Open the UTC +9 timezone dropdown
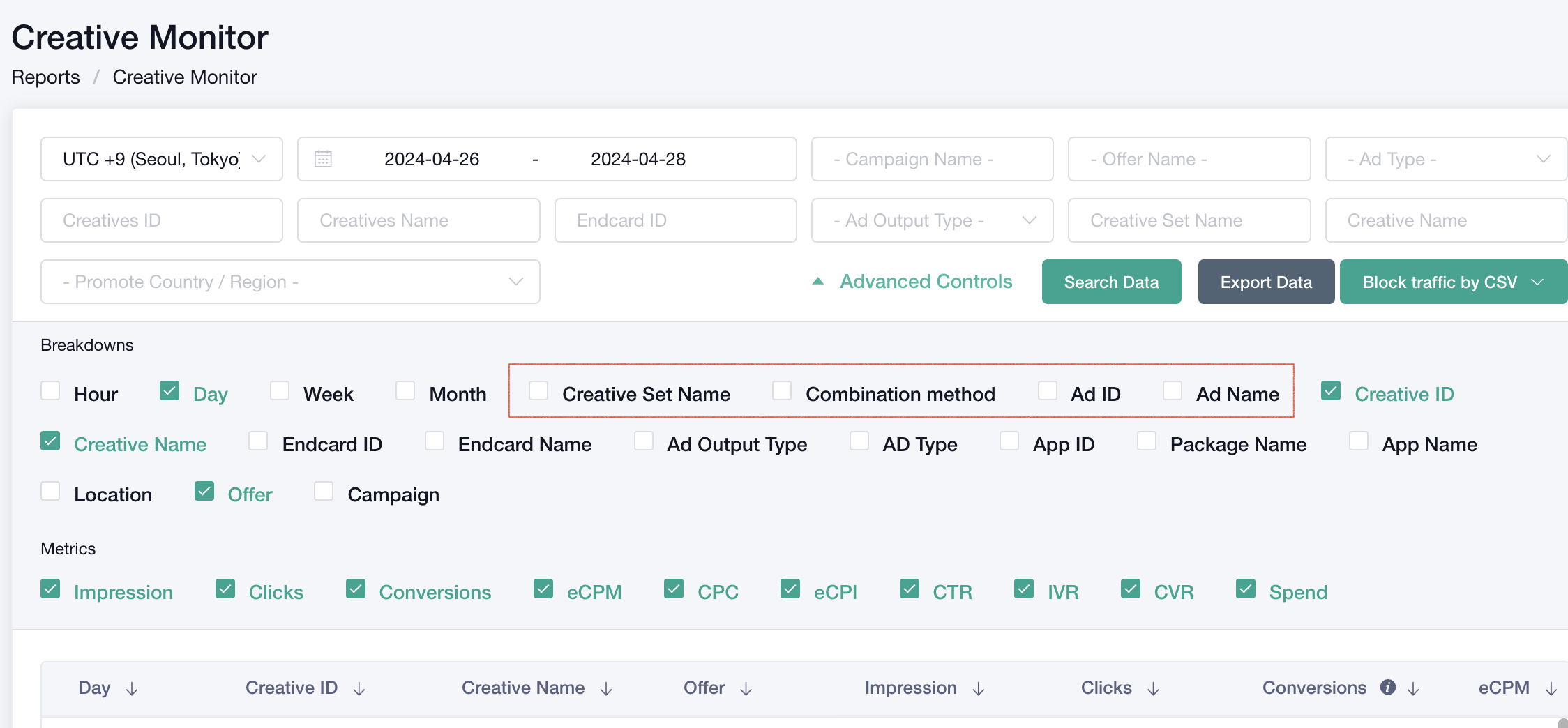Viewport: 1568px width, 728px height. [162, 159]
